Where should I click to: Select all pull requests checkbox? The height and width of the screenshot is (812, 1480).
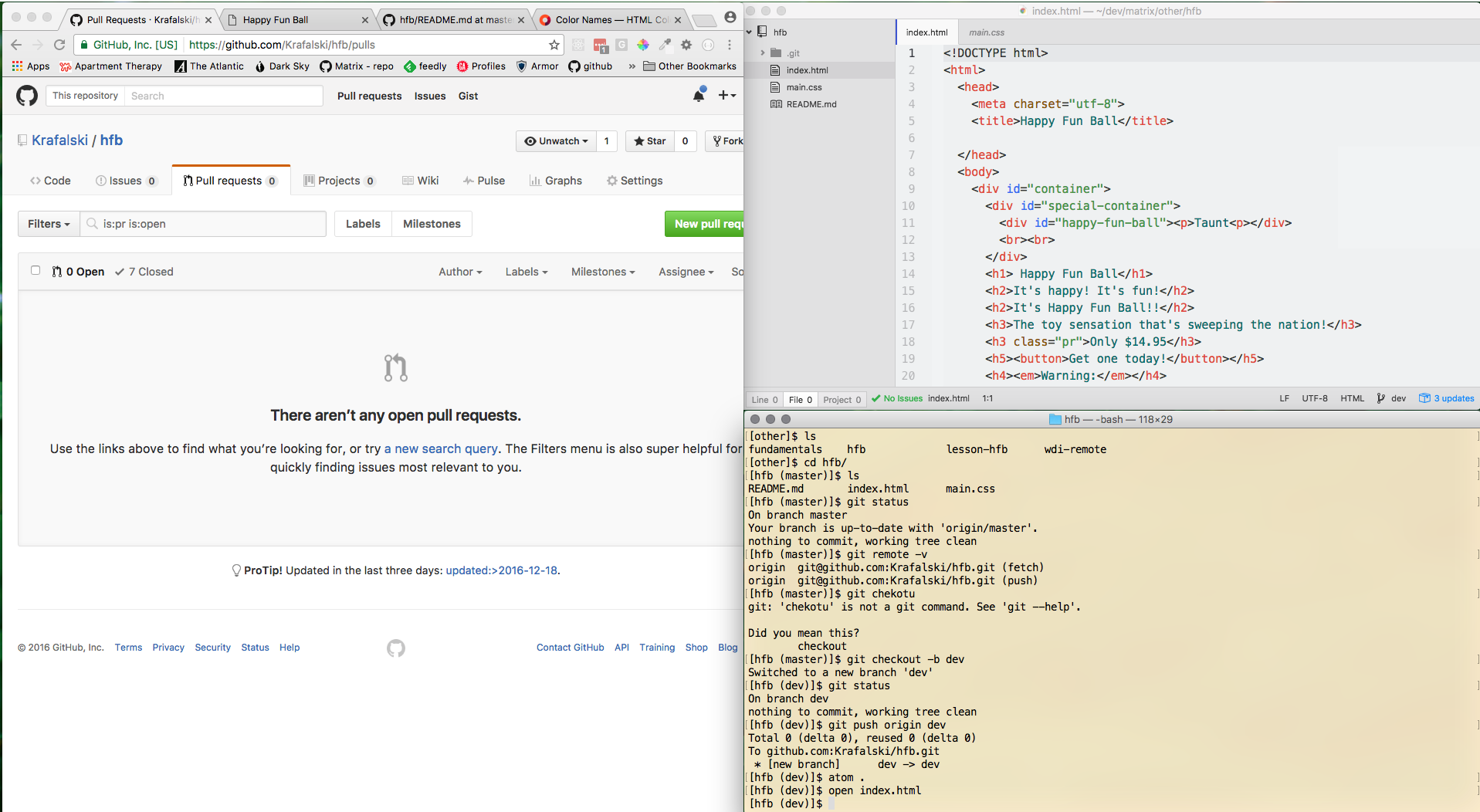(36, 270)
